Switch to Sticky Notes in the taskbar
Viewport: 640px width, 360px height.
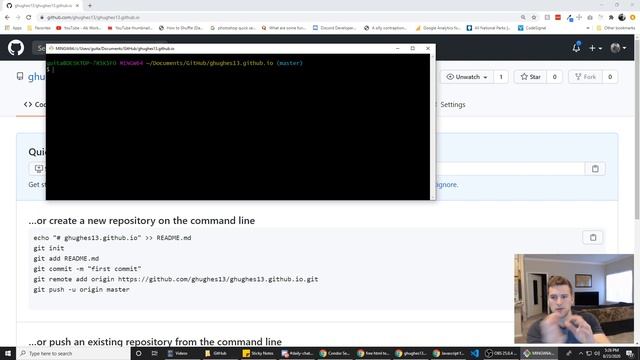(x=258, y=353)
